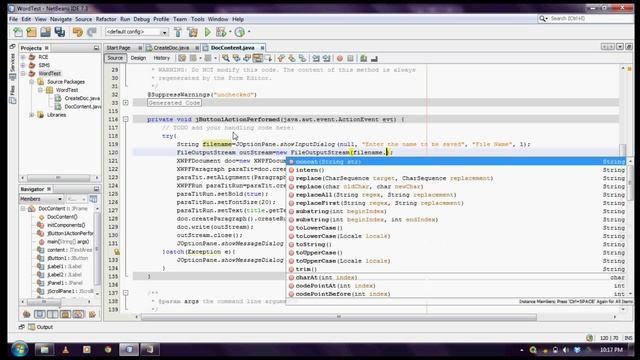Switch to the CreateDoc.java tab
Image resolution: width=640 pixels, height=360 pixels.
tap(171, 48)
